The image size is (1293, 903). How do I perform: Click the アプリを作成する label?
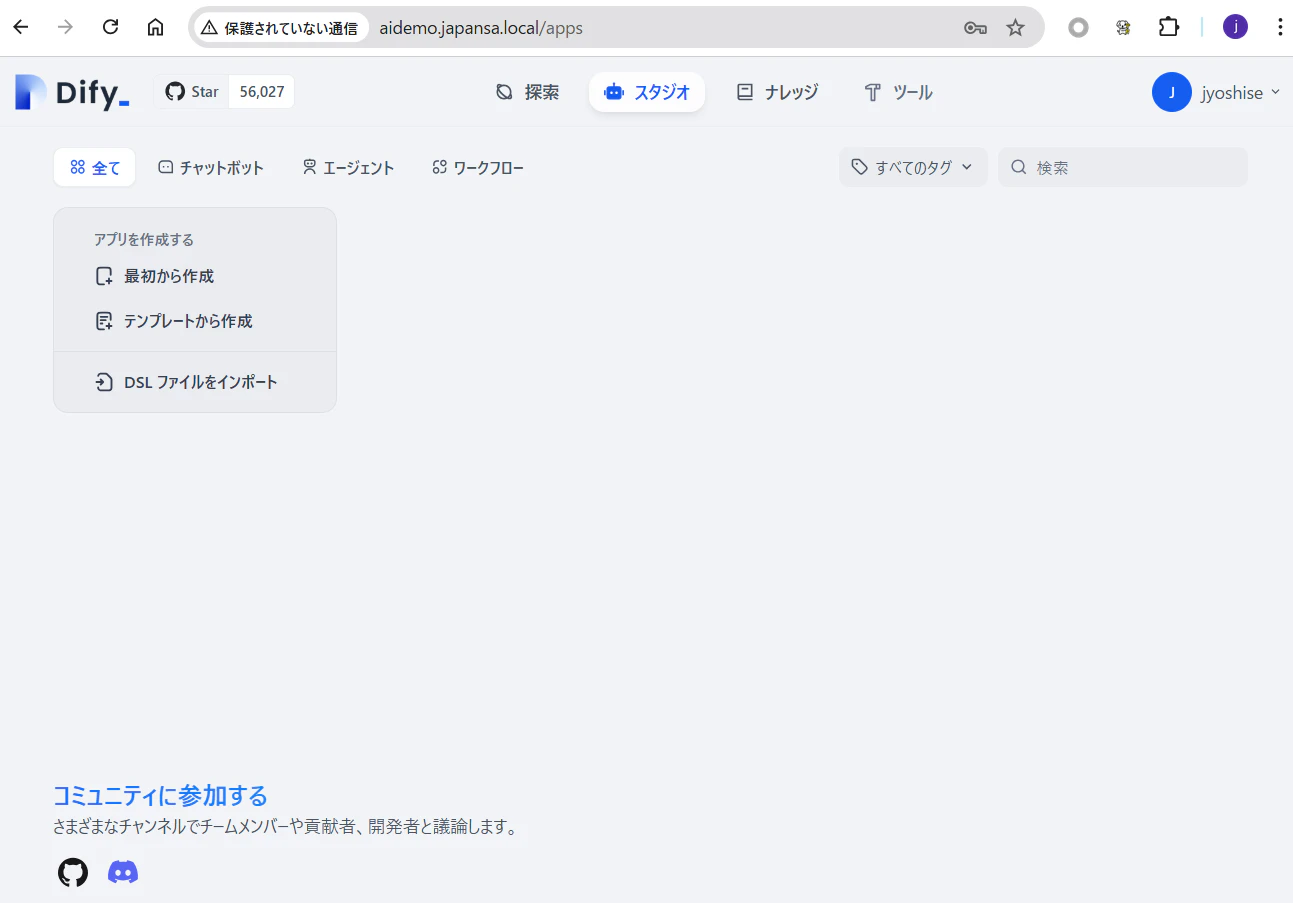pos(144,240)
